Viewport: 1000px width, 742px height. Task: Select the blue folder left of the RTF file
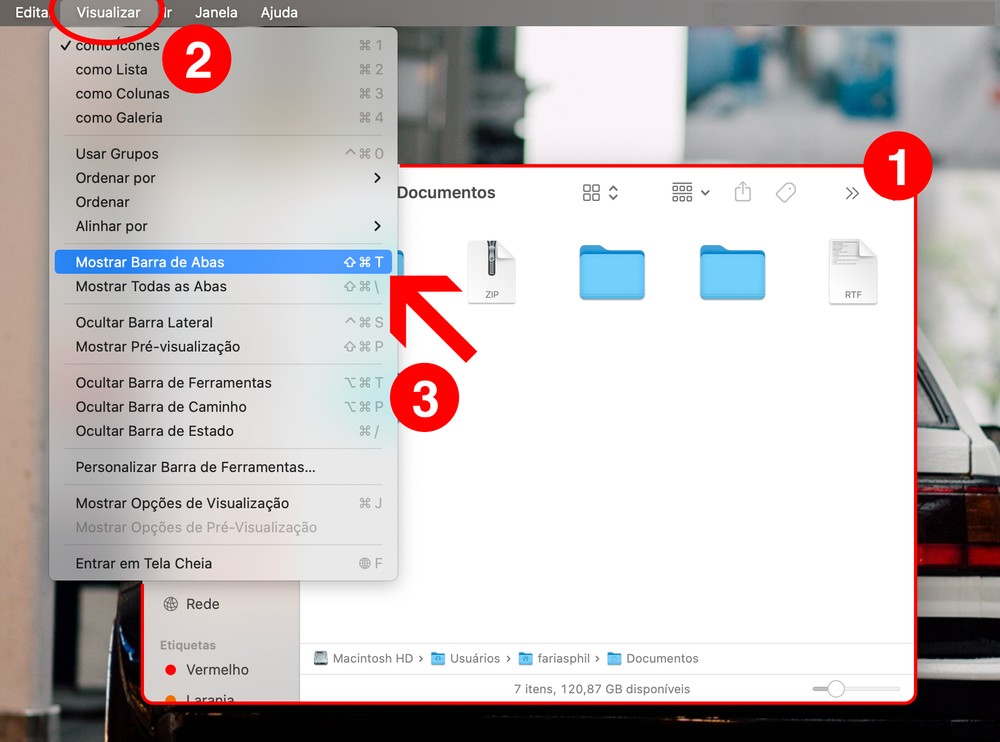click(732, 273)
